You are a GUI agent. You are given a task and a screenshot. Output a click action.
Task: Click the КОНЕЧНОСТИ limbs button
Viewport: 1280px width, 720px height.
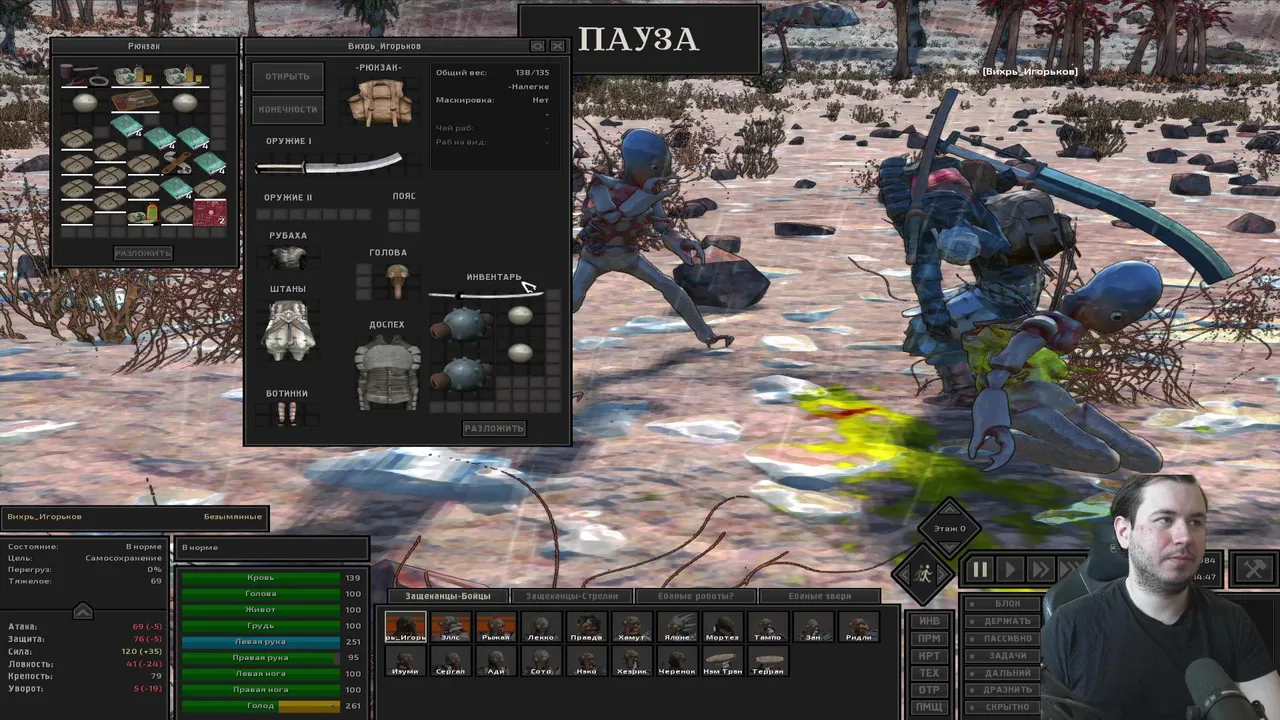(x=288, y=110)
